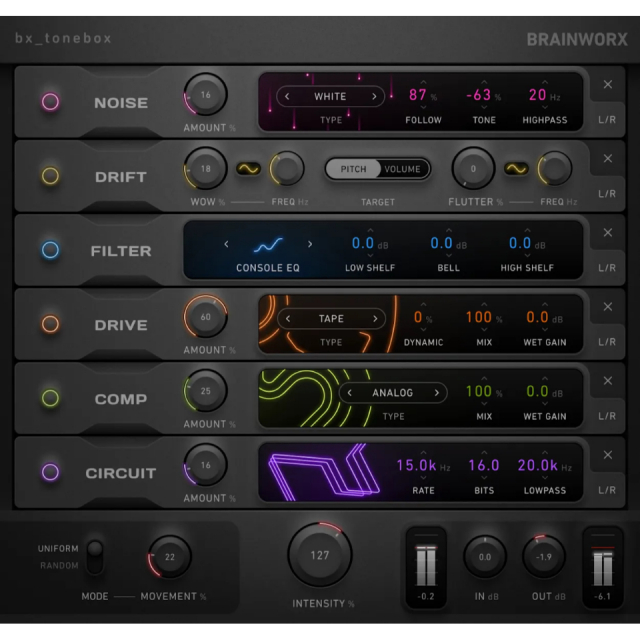The image size is (640, 640).
Task: Toggle the FILTER module power ring
Action: pos(51,250)
